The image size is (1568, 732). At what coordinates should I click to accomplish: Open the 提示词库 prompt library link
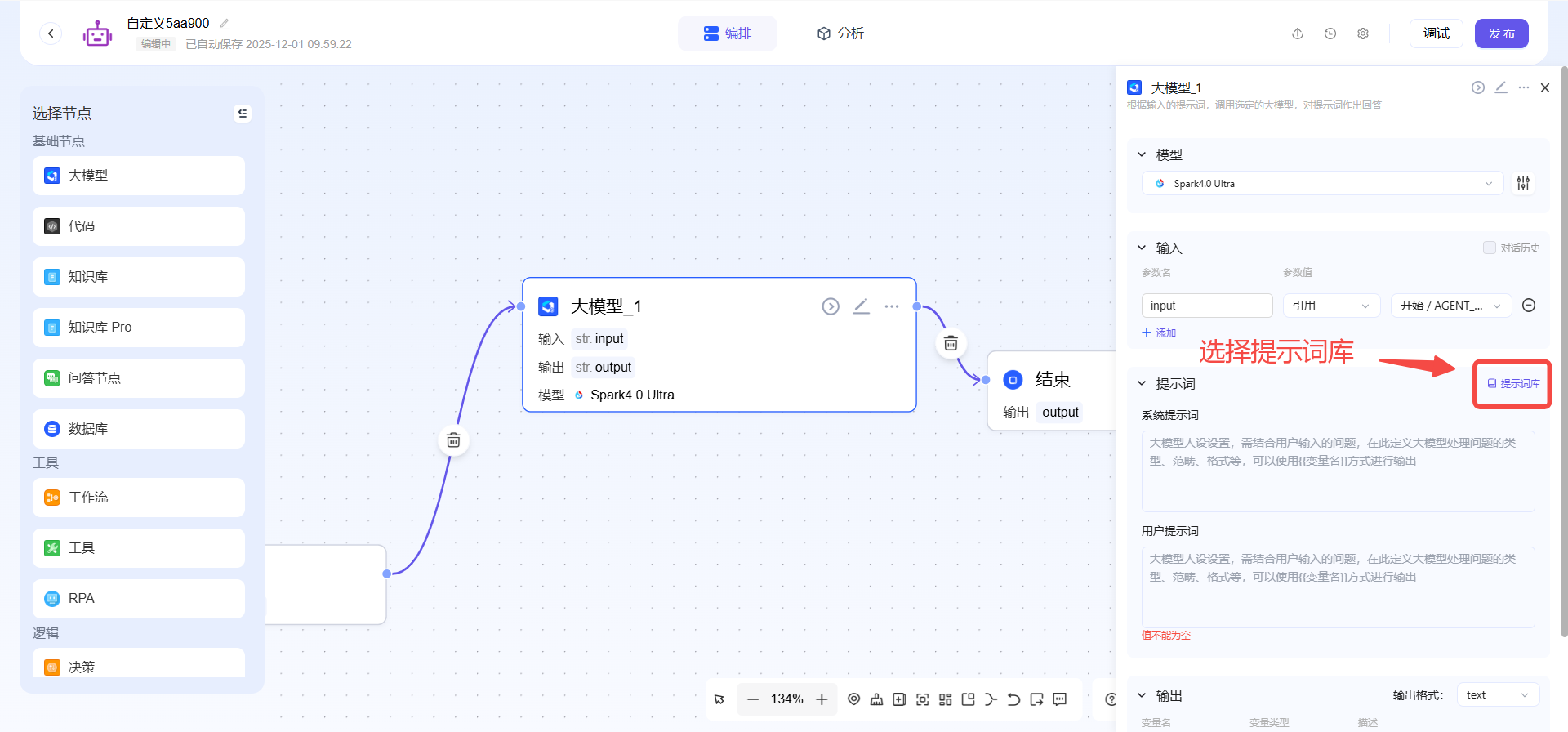1513,383
